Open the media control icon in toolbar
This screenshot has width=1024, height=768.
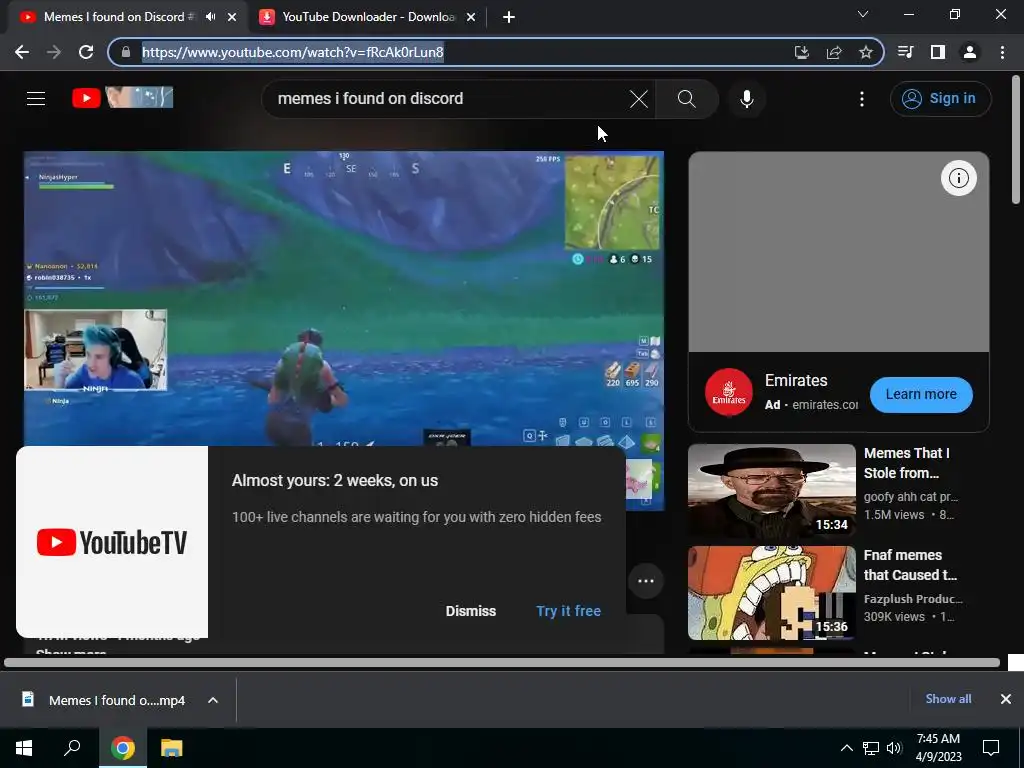[x=905, y=52]
